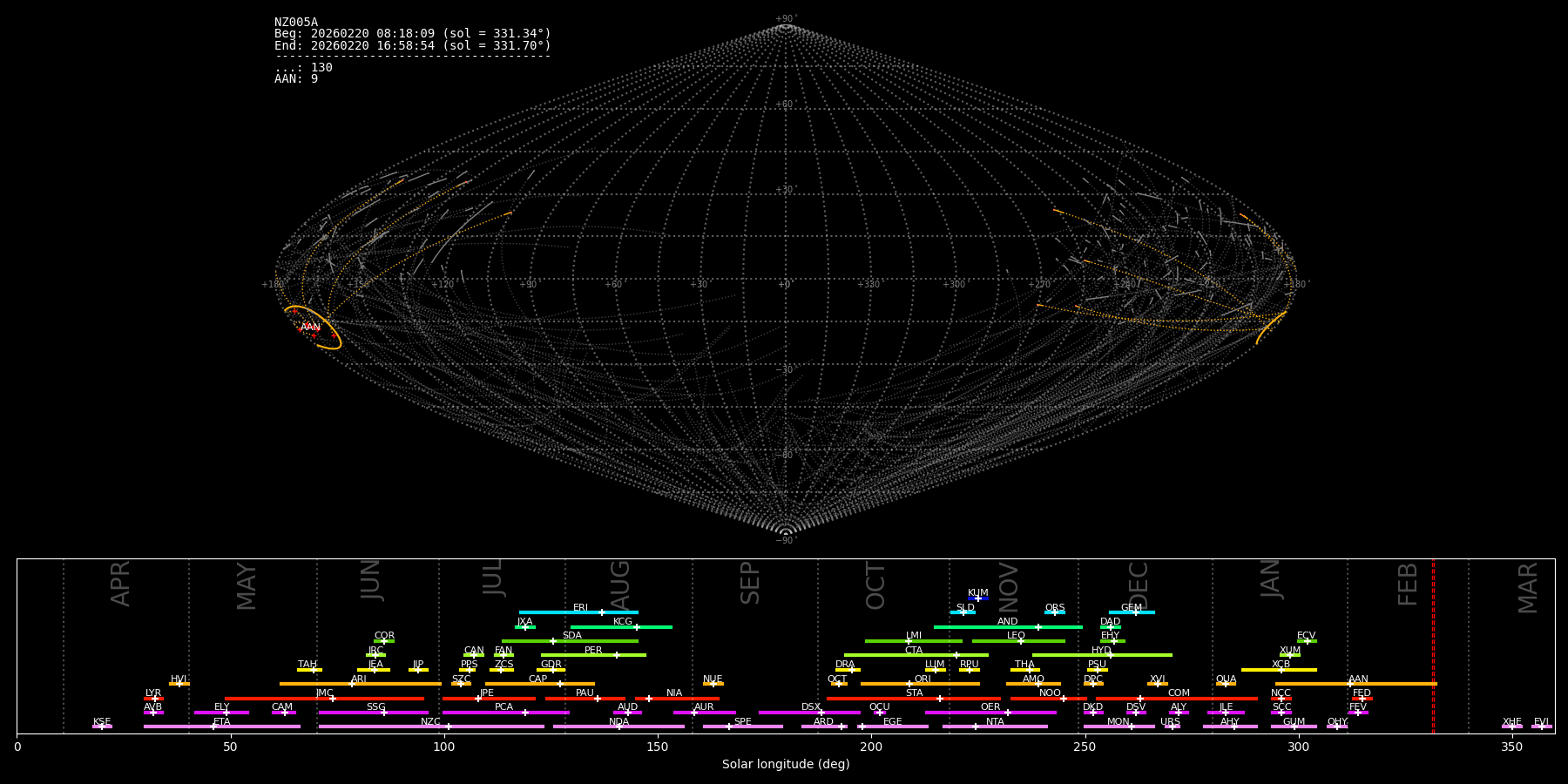Click the 350 tick on solar longitude axis

(x=1512, y=747)
